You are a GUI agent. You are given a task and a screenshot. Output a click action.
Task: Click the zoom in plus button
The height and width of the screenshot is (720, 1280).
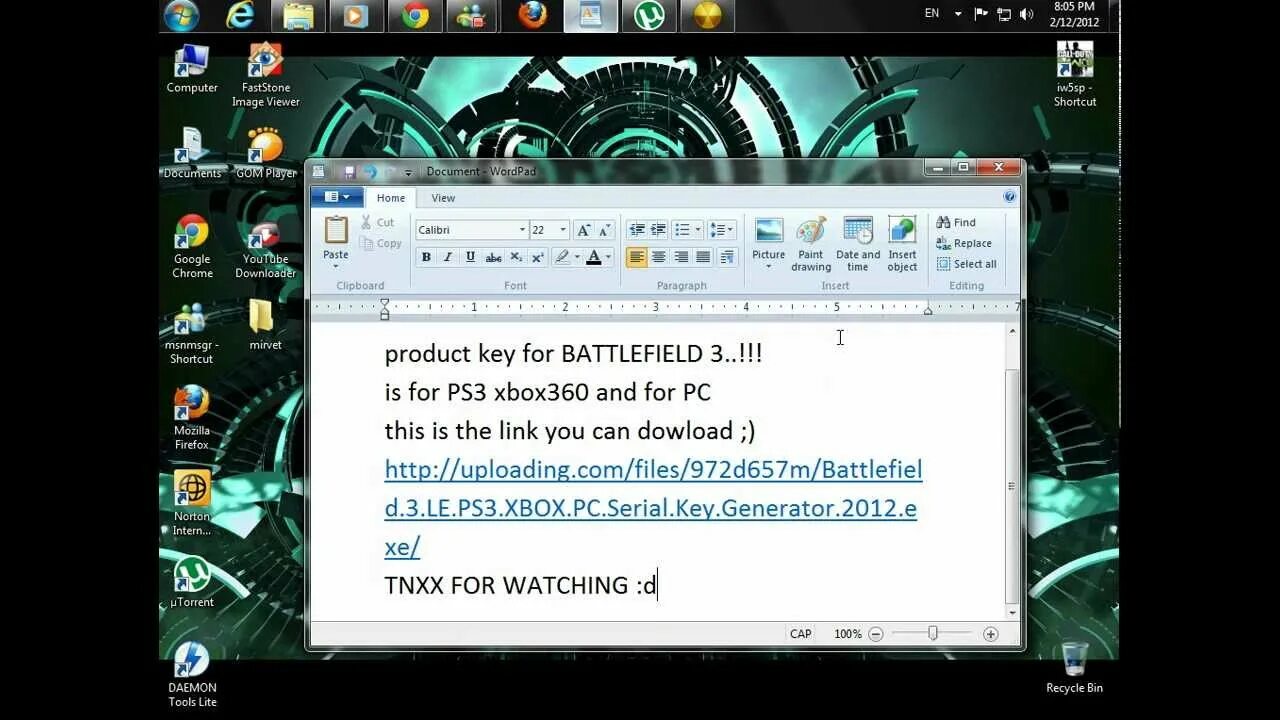point(990,634)
